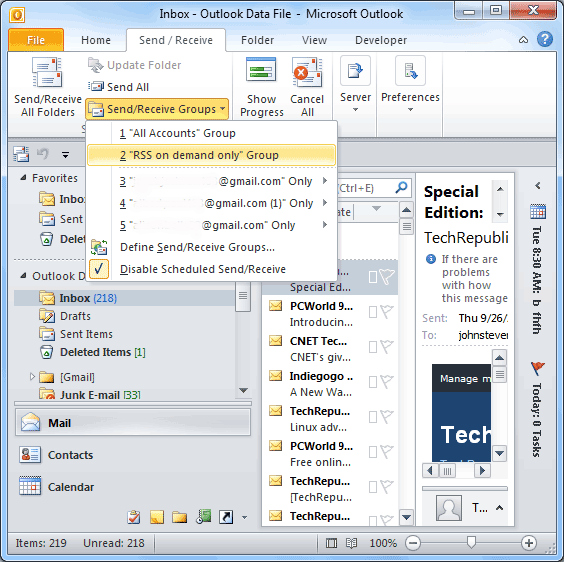Select the Sent Items folder

tap(86, 334)
